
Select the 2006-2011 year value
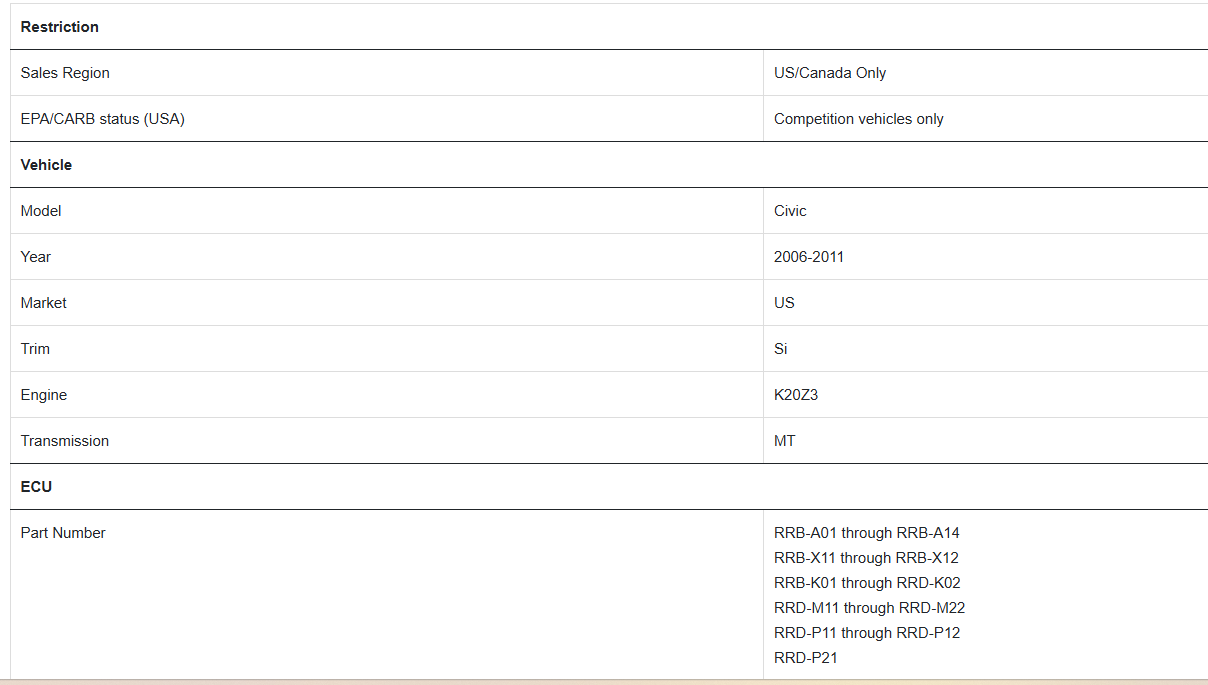(809, 257)
